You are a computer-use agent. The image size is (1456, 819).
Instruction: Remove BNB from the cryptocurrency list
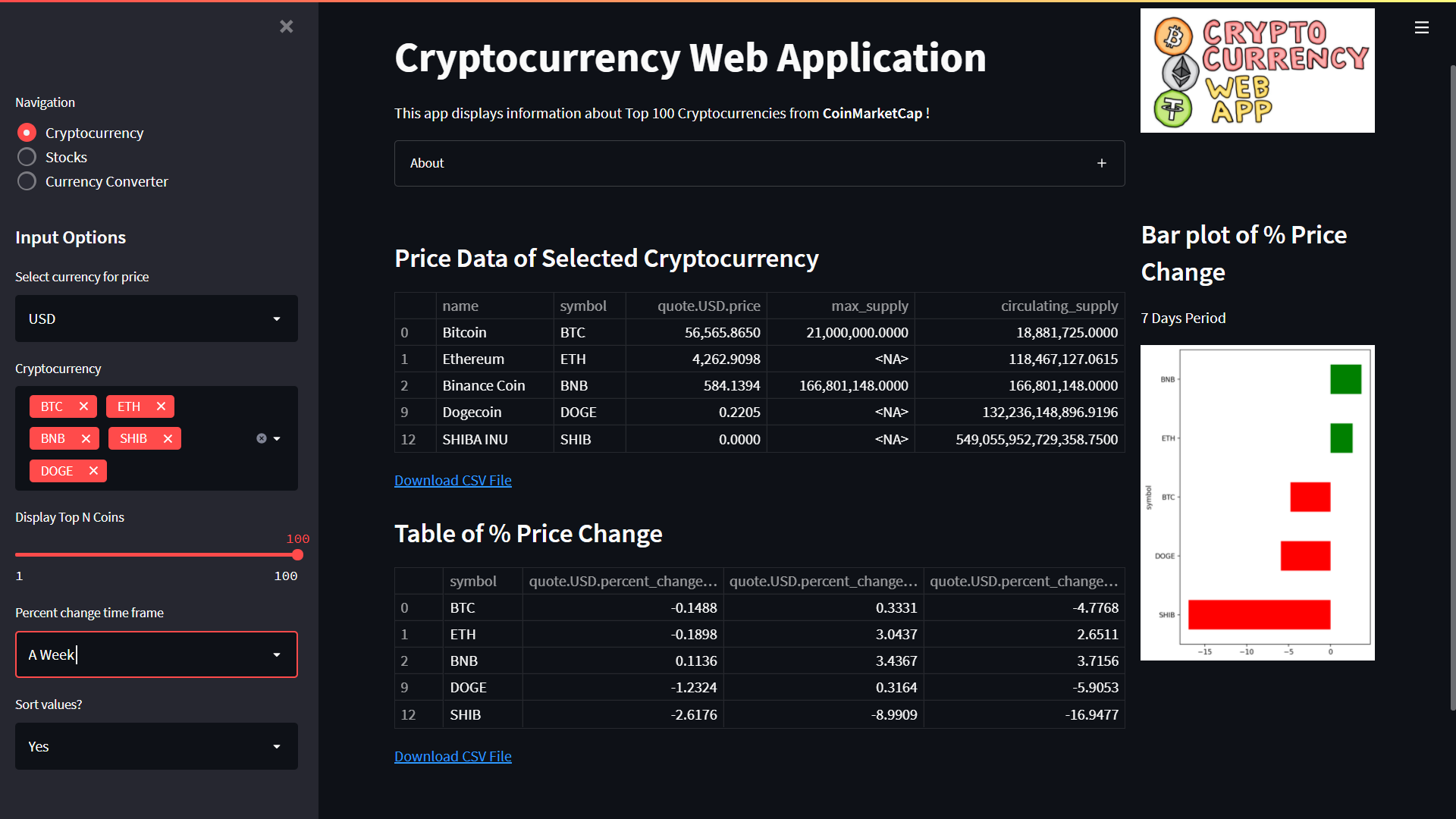click(86, 438)
